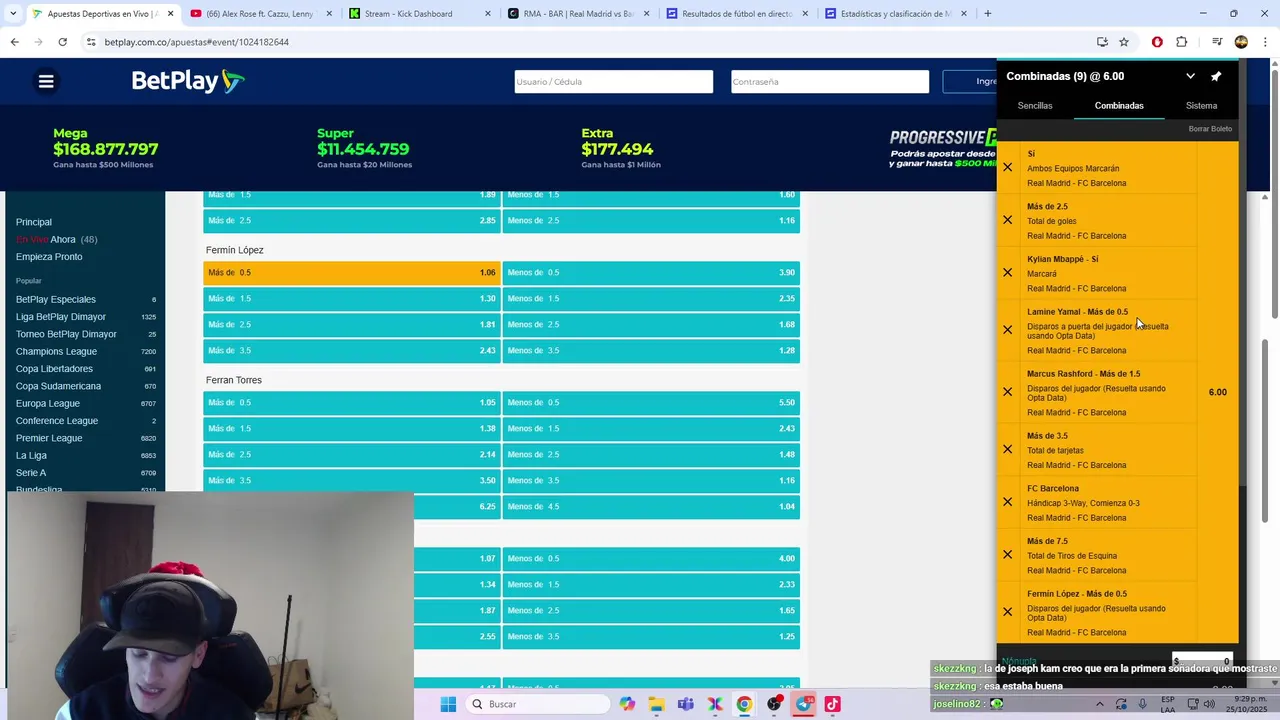The width and height of the screenshot is (1280, 720).
Task: Click the taskbar Buscar search box
Action: [539, 704]
